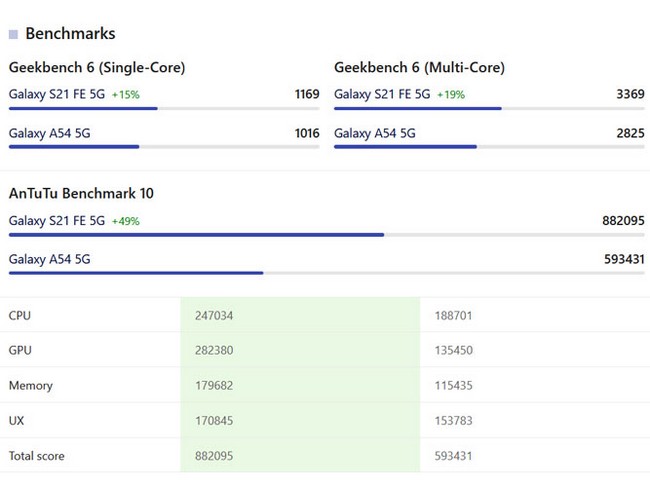650x487 pixels.
Task: Click the AnTuTu score 882095 beside the bar
Action: (x=623, y=221)
